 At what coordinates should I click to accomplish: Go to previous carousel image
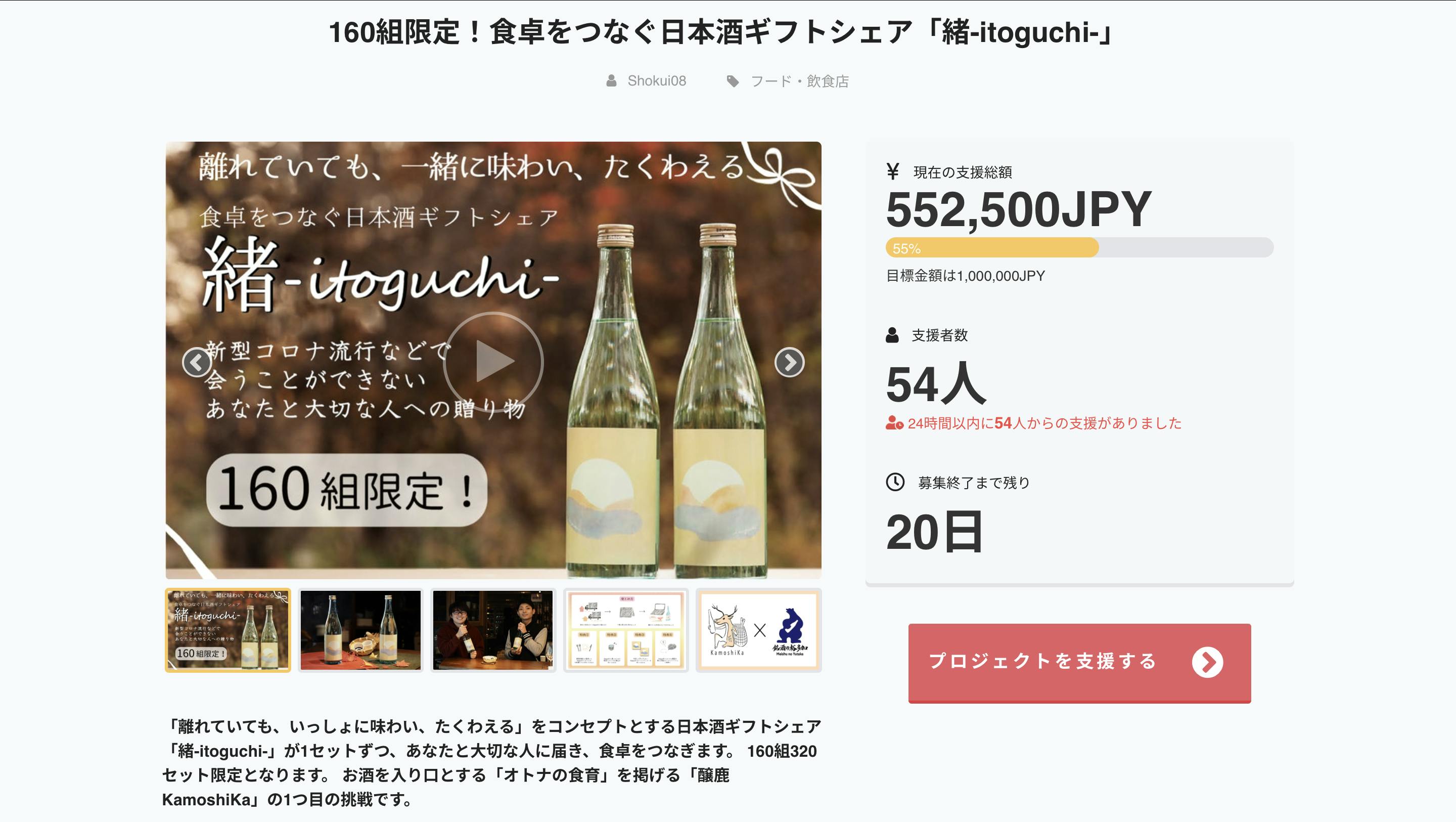click(x=197, y=363)
